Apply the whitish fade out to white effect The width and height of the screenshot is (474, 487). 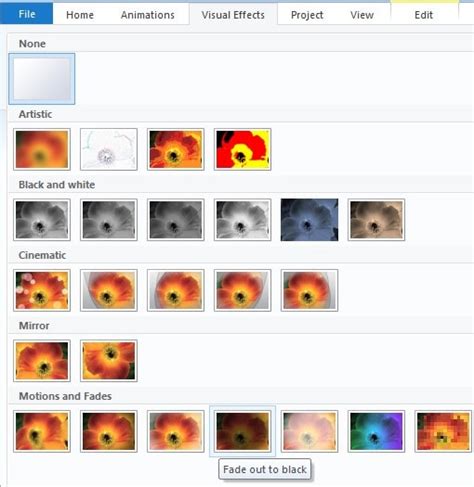coord(309,431)
